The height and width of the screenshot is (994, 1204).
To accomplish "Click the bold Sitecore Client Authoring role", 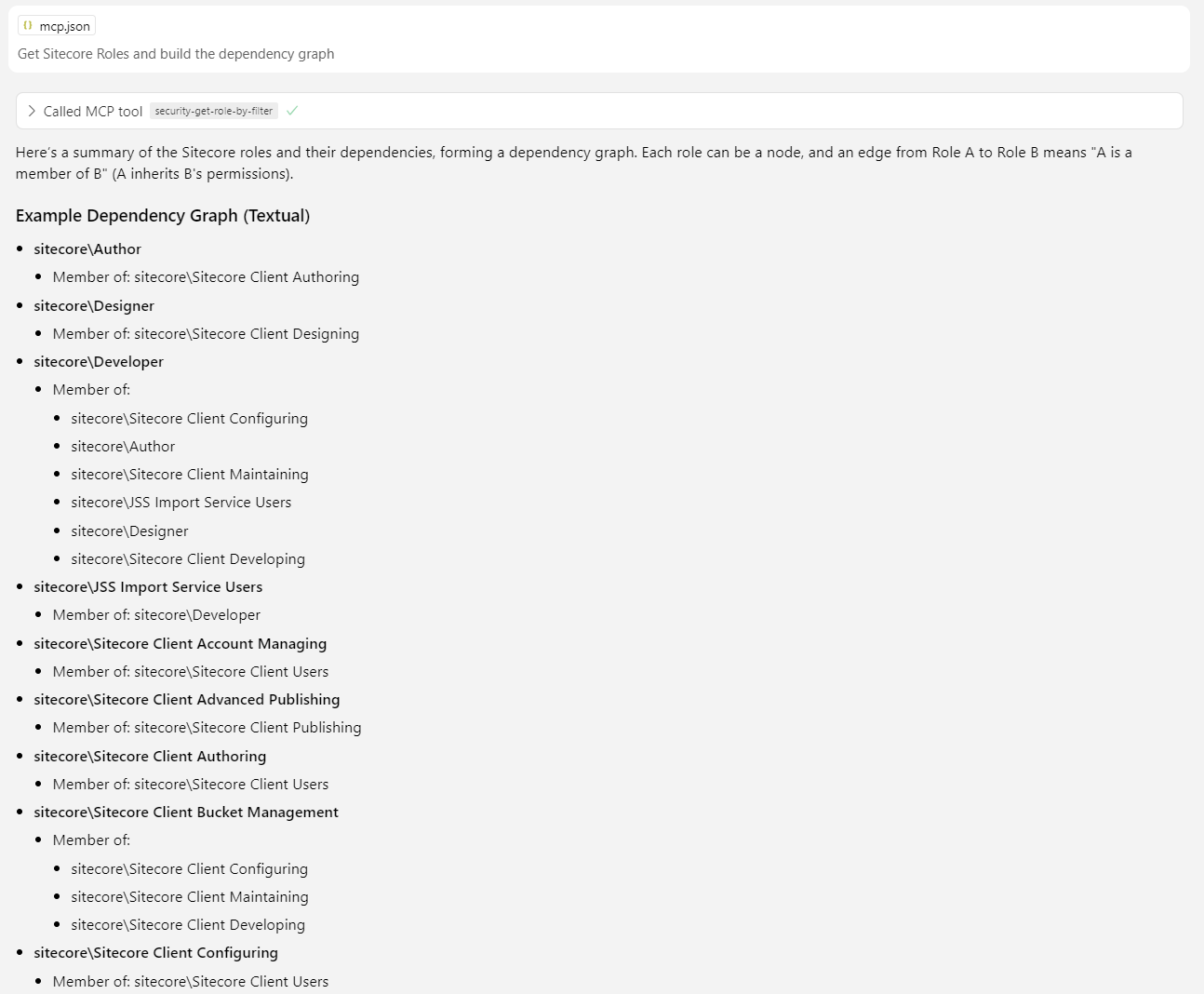I will 150,757.
